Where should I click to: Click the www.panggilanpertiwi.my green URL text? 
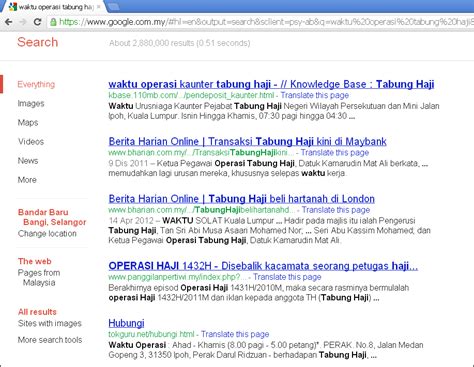177,277
